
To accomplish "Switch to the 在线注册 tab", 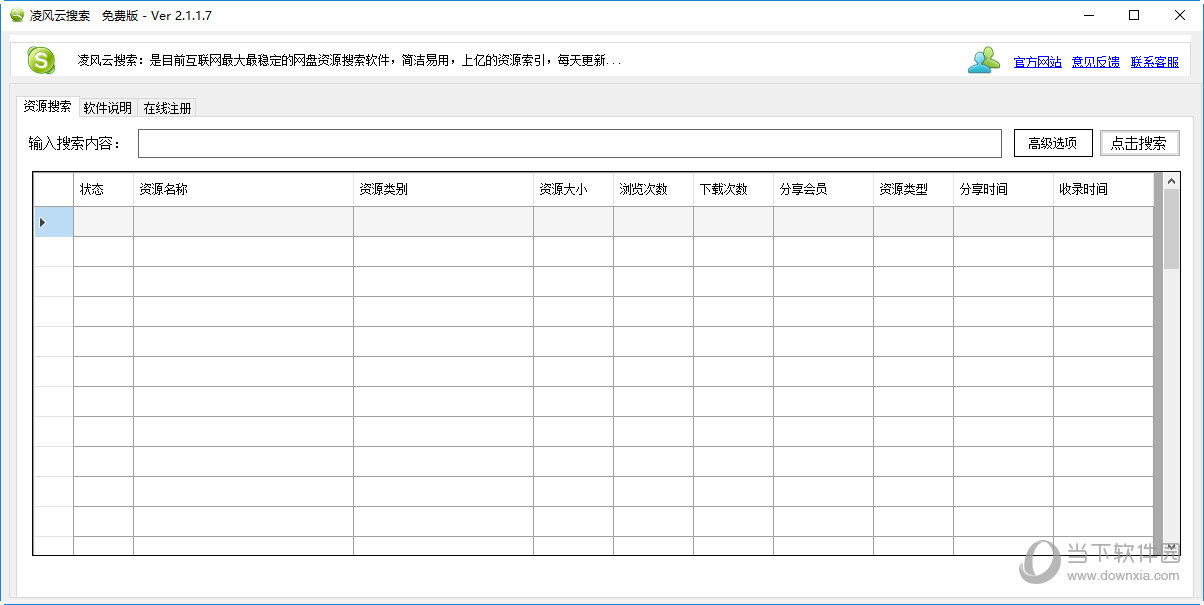I will (x=167, y=108).
